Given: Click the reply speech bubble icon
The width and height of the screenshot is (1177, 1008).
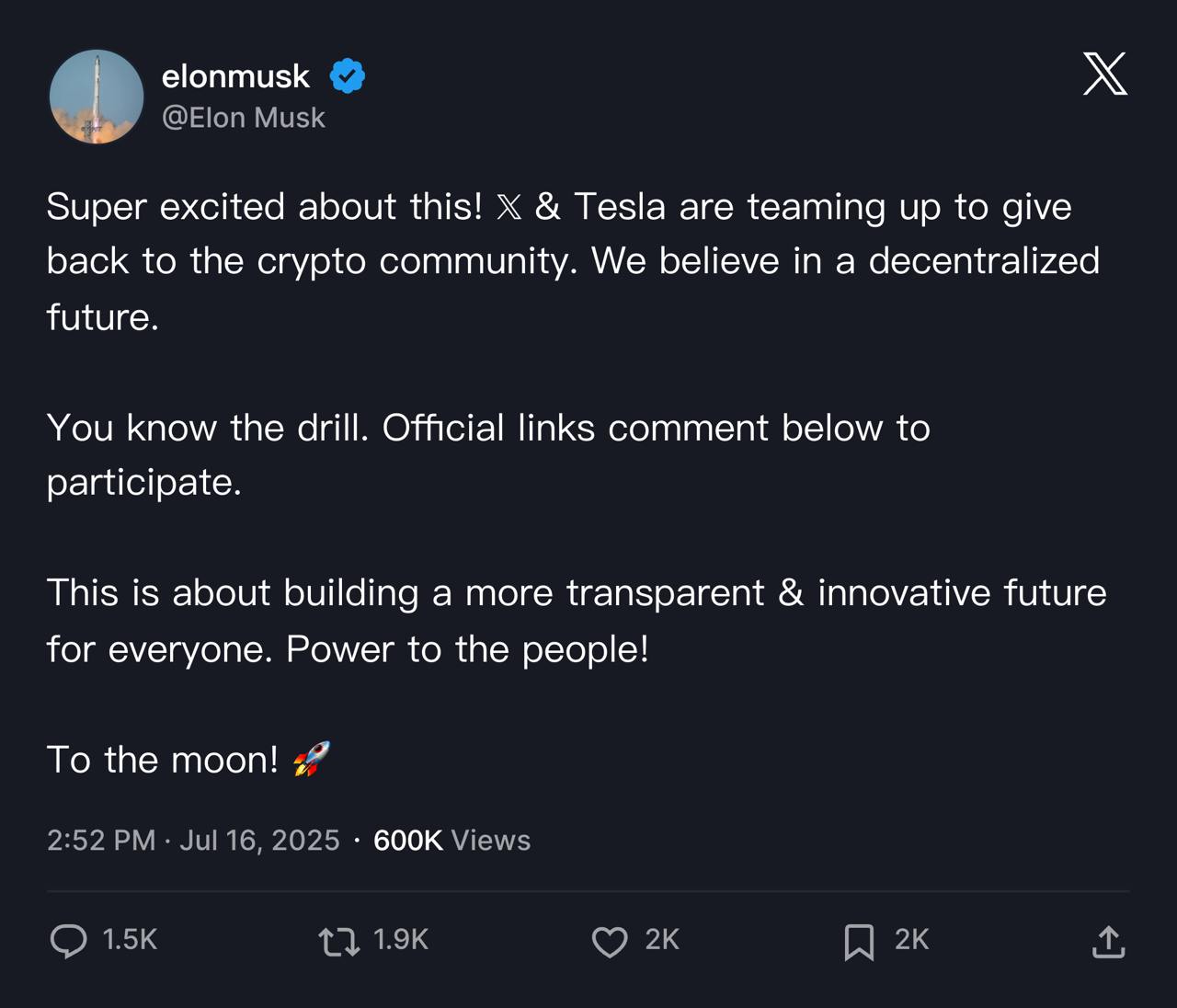Looking at the screenshot, I should click(x=68, y=941).
